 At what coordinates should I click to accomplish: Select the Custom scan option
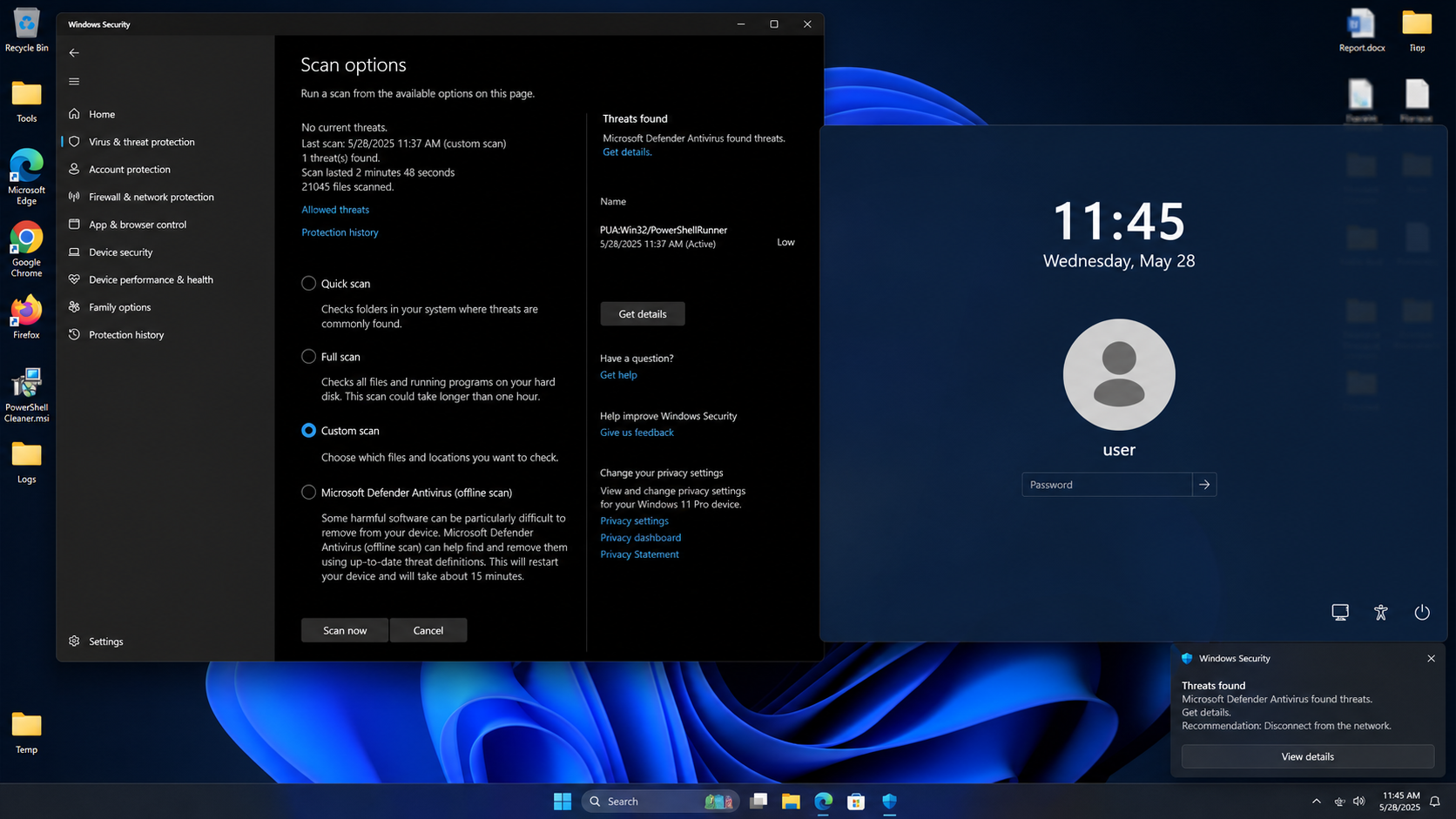click(308, 431)
